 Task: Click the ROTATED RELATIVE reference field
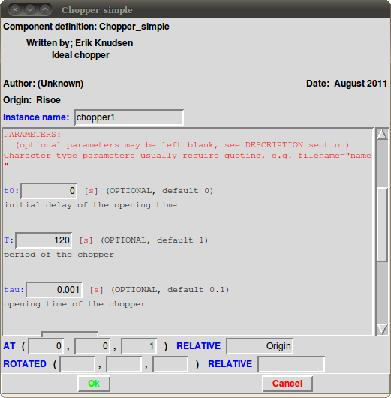click(x=291, y=364)
